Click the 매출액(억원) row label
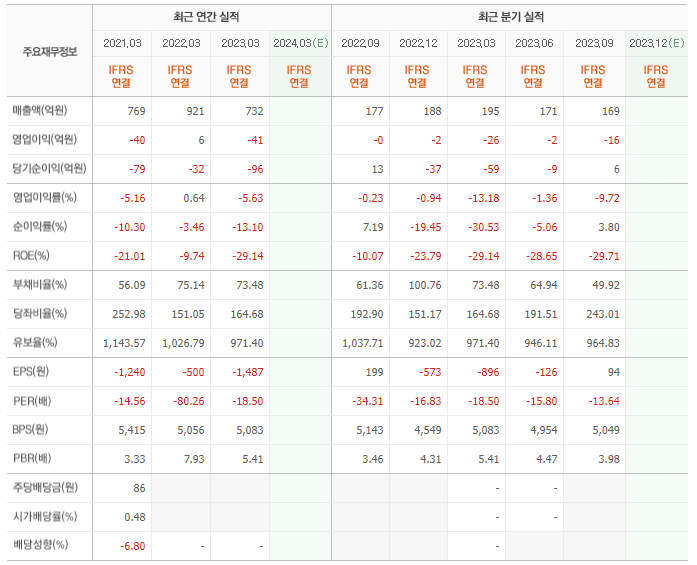The image size is (697, 565). coord(40,110)
